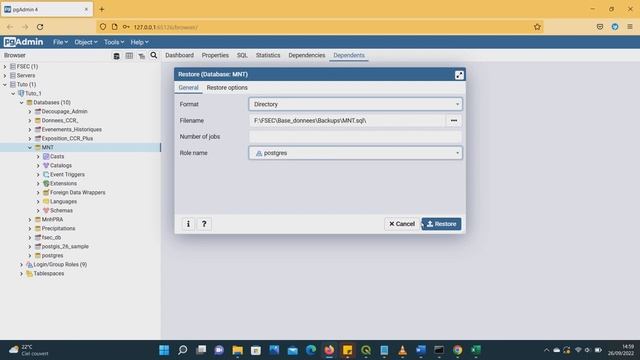This screenshot has width=640, height=360.
Task: Open the Dependencies tab
Action: pos(307,55)
